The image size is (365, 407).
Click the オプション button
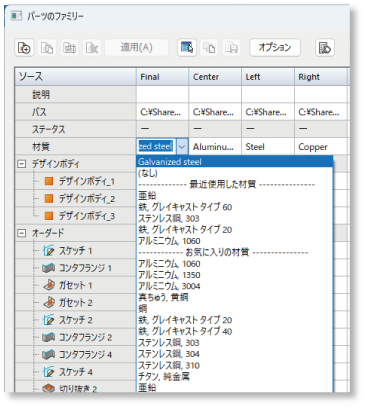[x=275, y=47]
